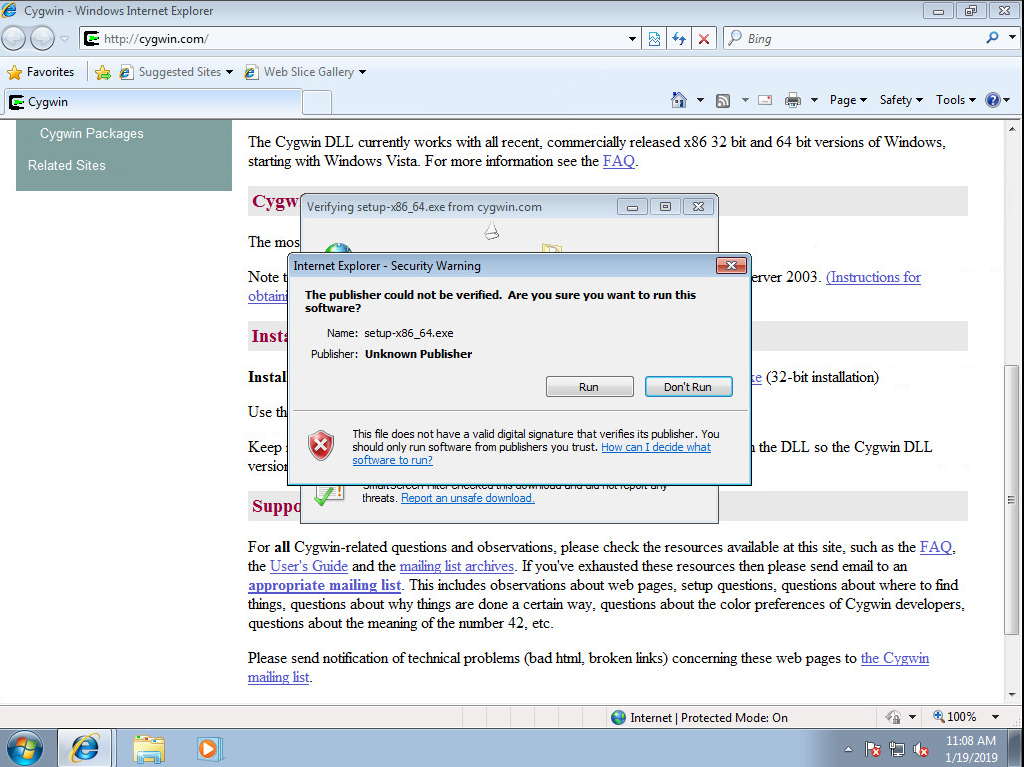Viewport: 1024px width, 767px height.
Task: Click the Refresh page icon
Action: (679, 39)
